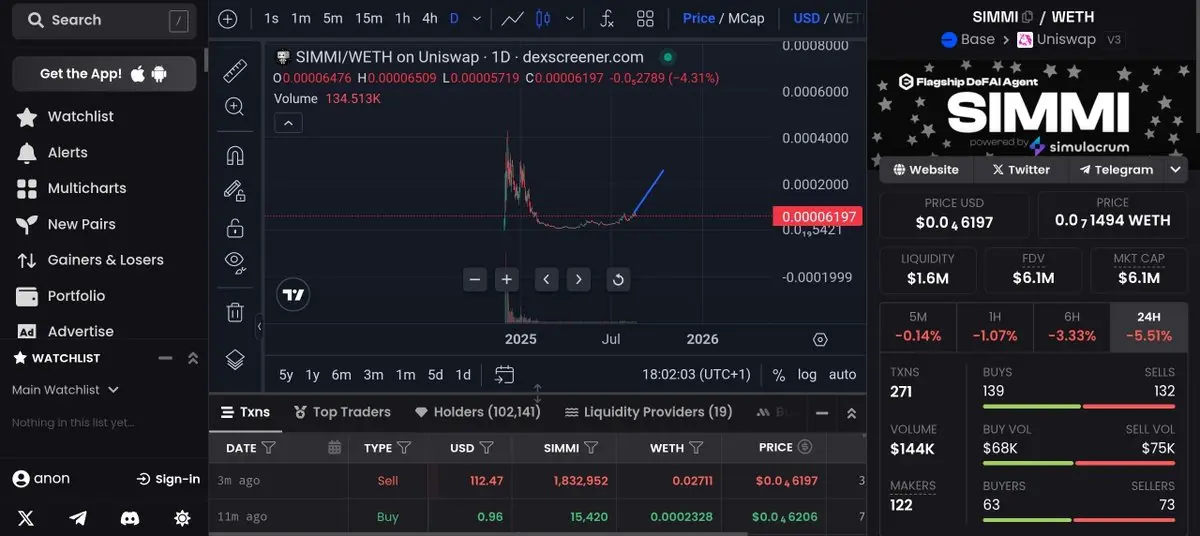
Task: Toggle stay-in-drawing-mode pencil lock tool
Action: pyautogui.click(x=235, y=190)
